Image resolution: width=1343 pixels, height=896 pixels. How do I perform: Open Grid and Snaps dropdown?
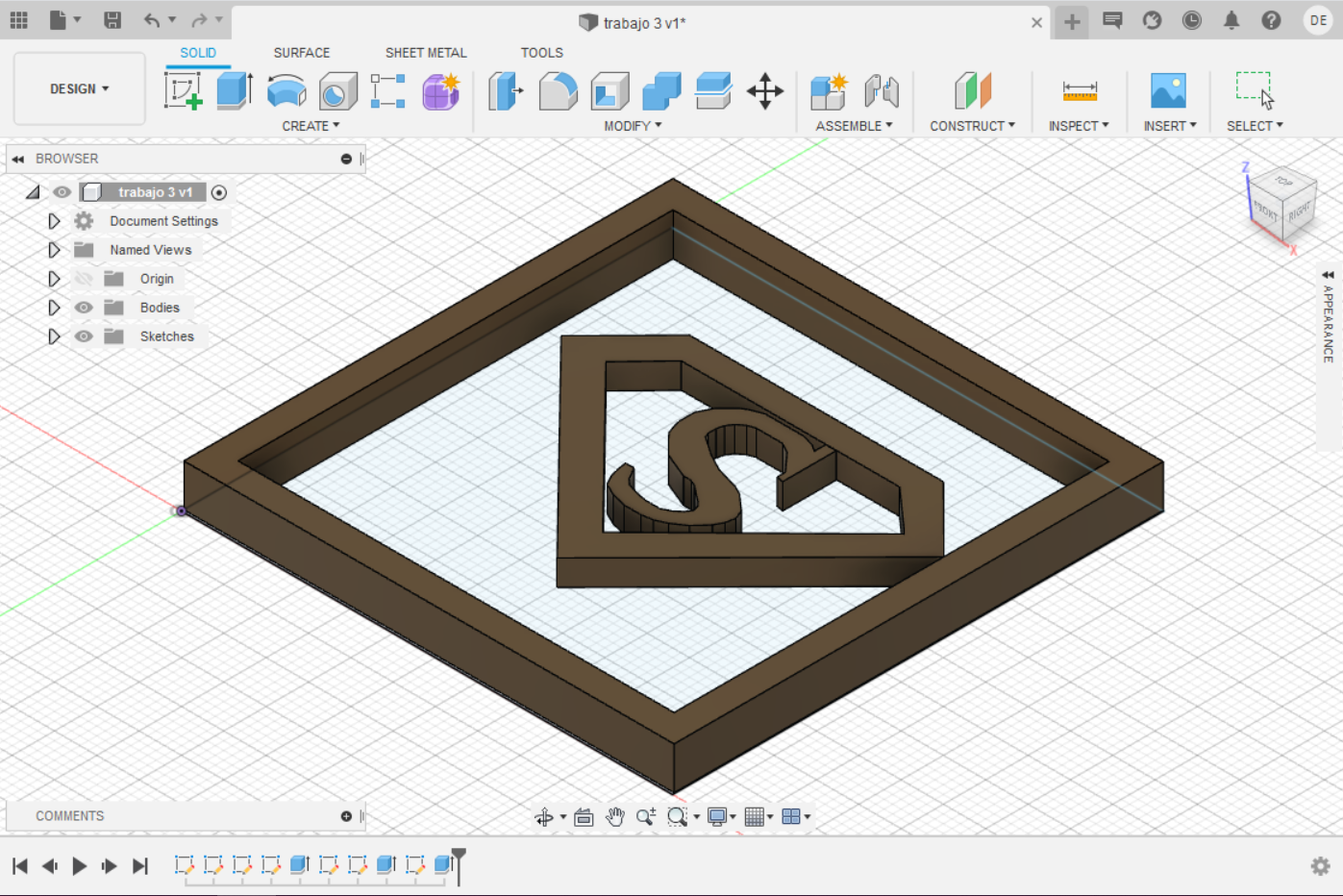pyautogui.click(x=759, y=817)
